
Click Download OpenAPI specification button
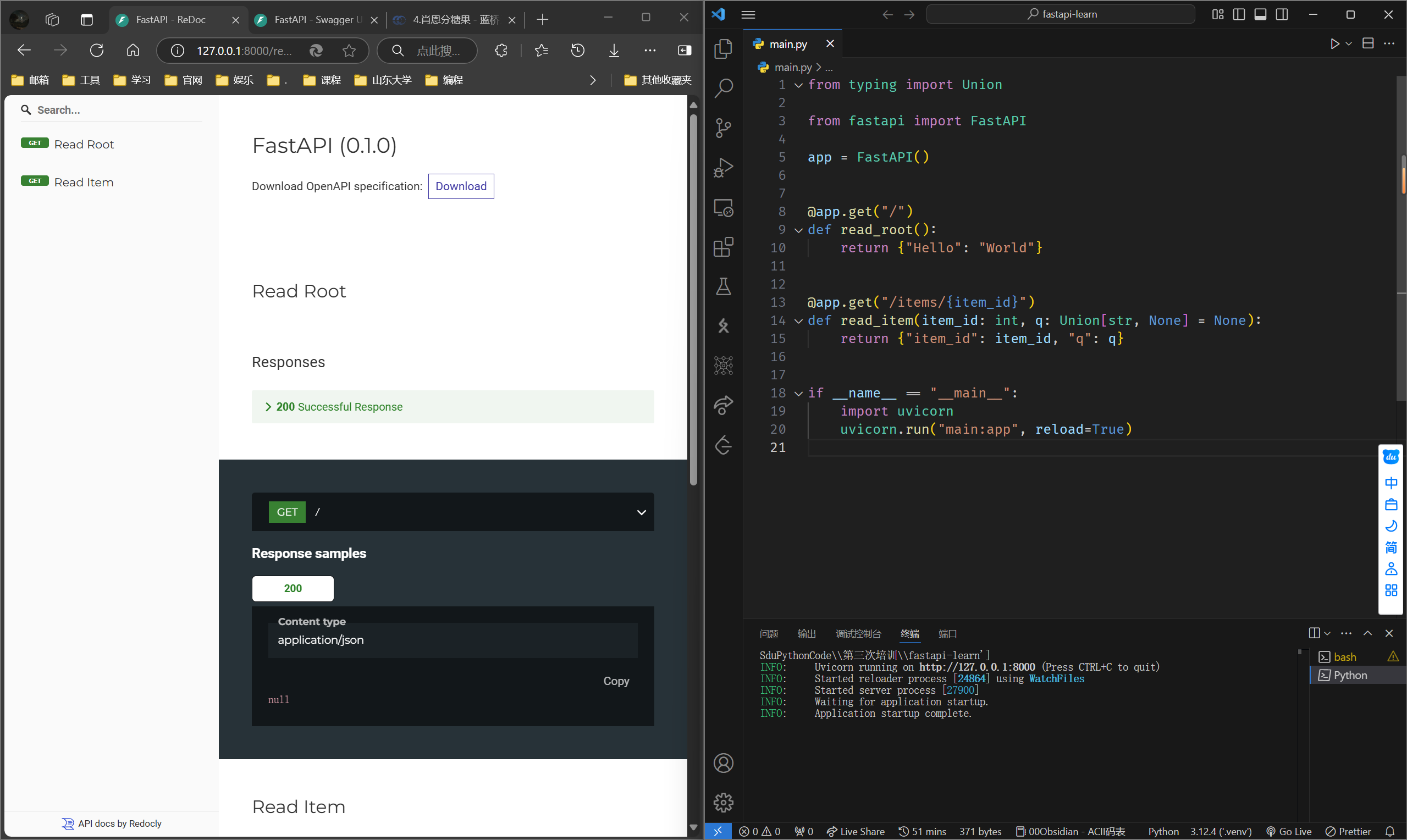point(461,186)
